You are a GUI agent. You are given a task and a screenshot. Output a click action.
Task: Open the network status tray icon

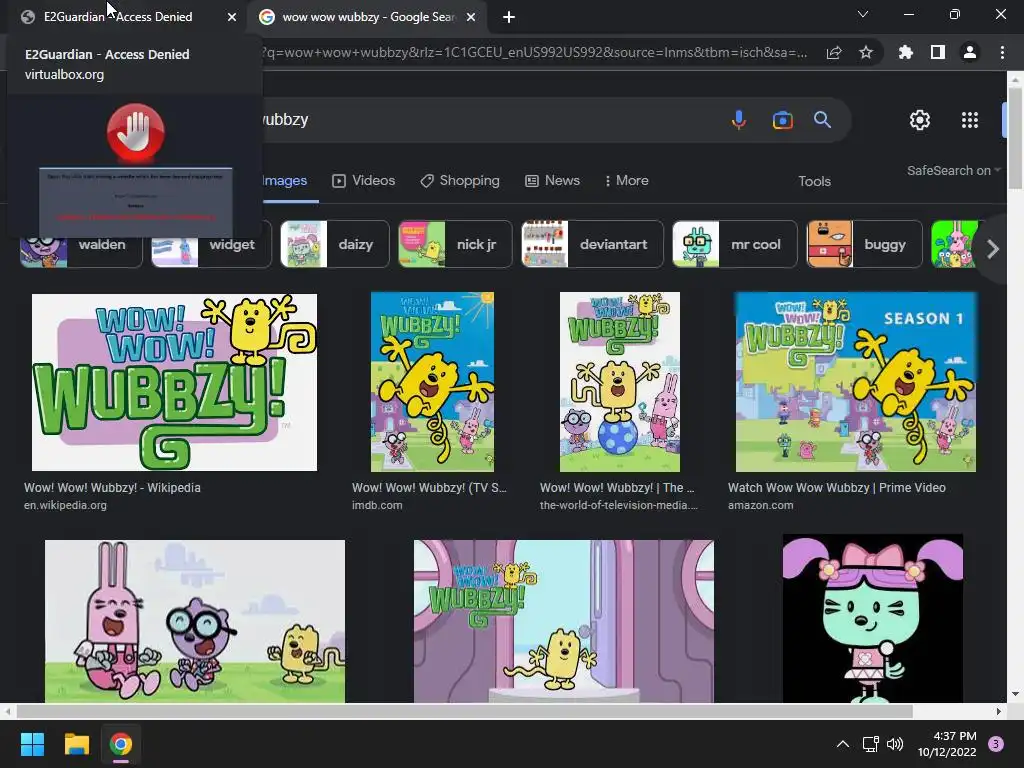pyautogui.click(x=871, y=744)
